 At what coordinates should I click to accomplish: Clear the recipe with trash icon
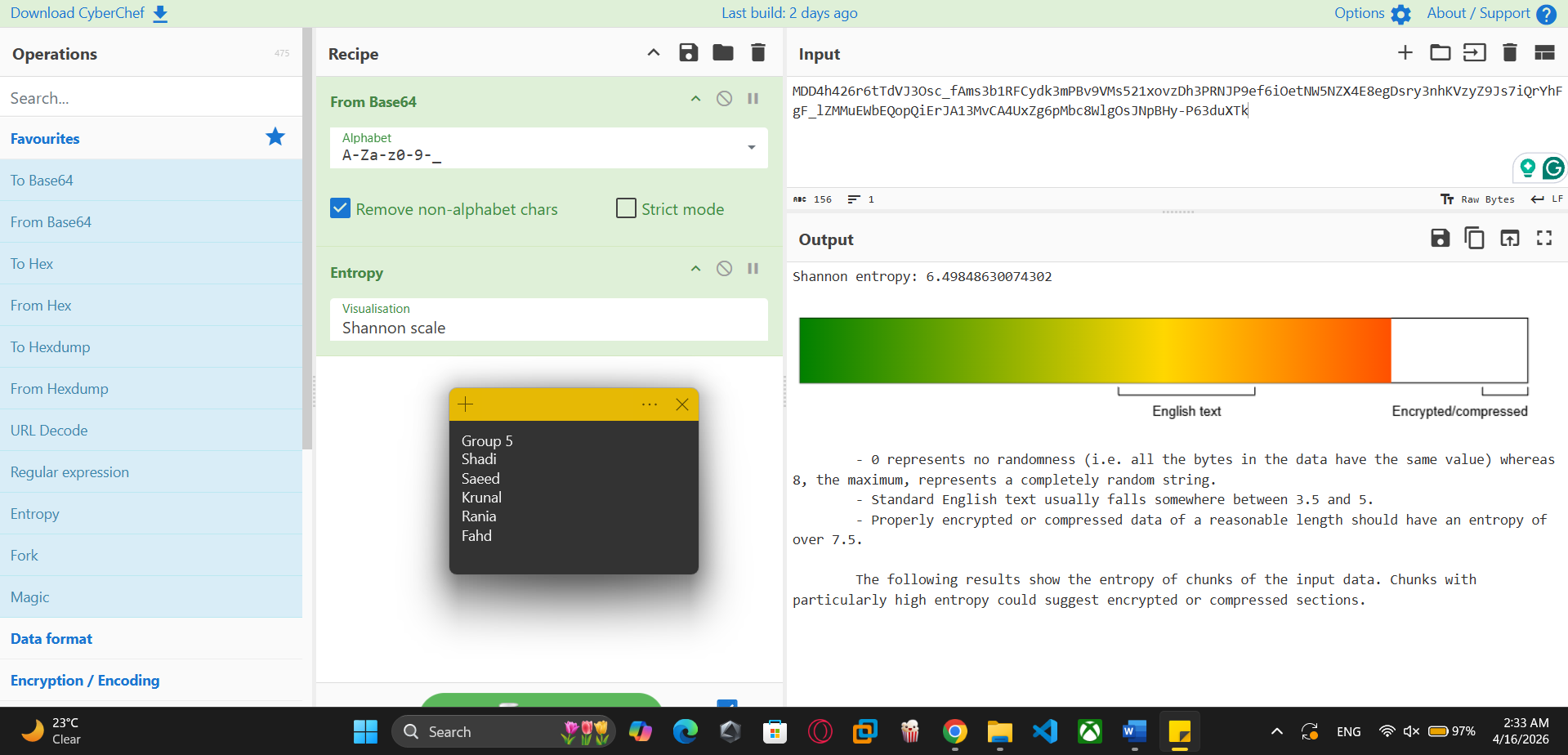[x=758, y=53]
